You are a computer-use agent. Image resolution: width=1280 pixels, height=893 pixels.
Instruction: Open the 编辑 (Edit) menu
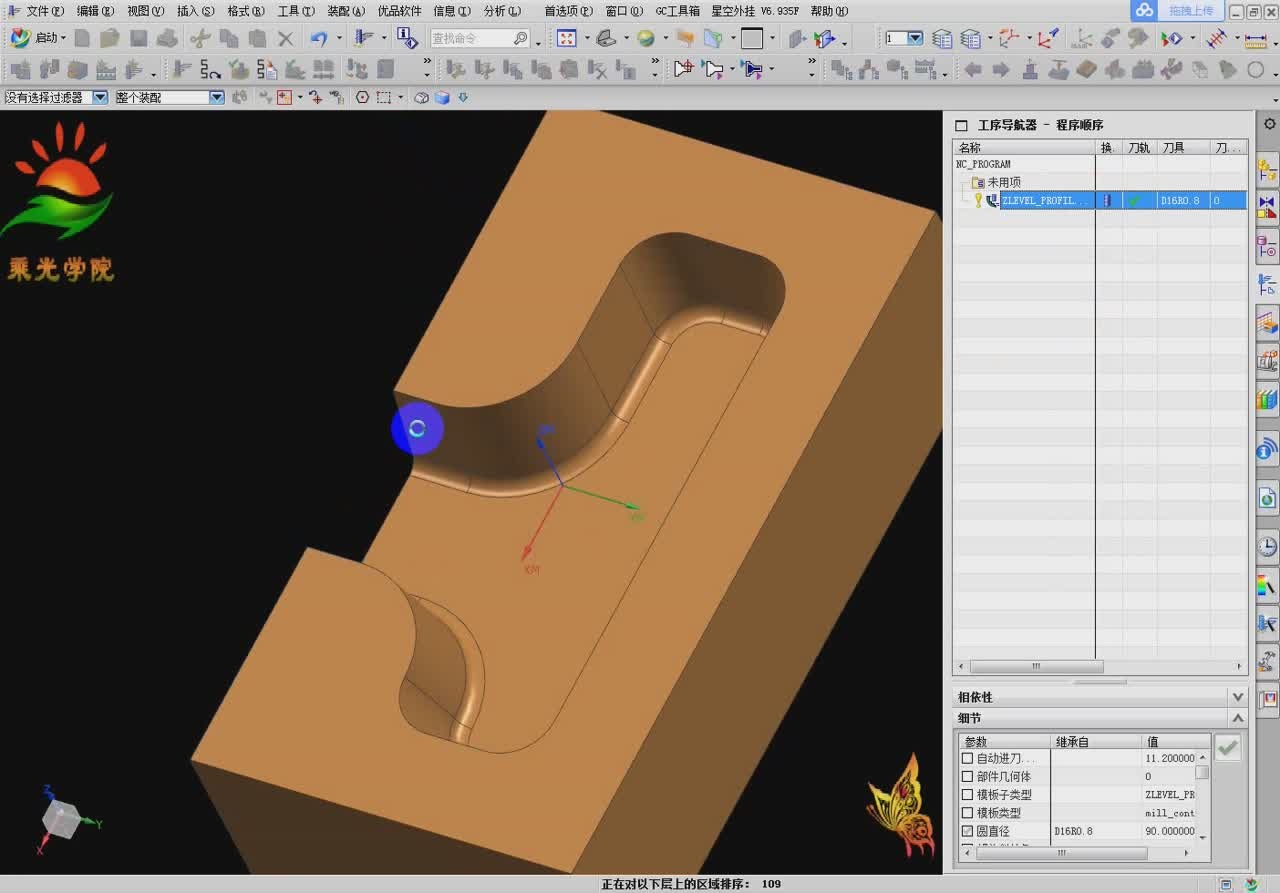point(95,11)
